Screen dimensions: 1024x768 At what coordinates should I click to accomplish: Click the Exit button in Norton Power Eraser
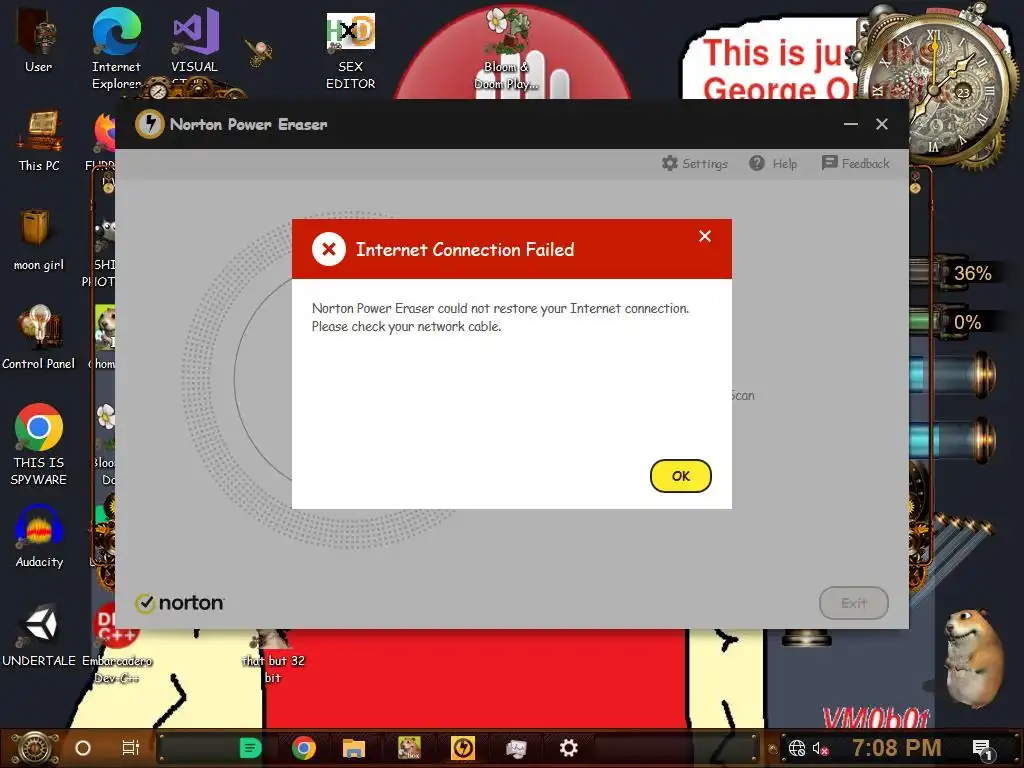[854, 603]
